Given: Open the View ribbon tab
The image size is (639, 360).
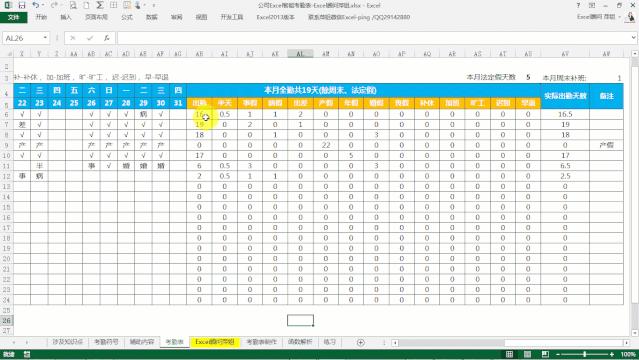Looking at the screenshot, I should [201, 17].
